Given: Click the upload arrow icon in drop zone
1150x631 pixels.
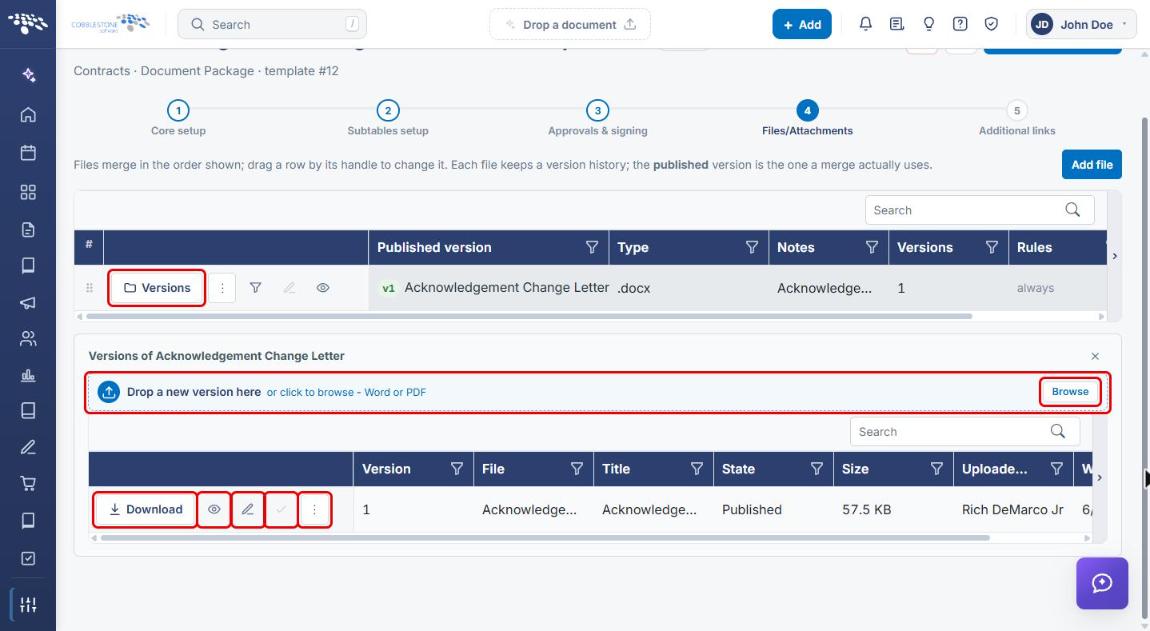Looking at the screenshot, I should (109, 392).
